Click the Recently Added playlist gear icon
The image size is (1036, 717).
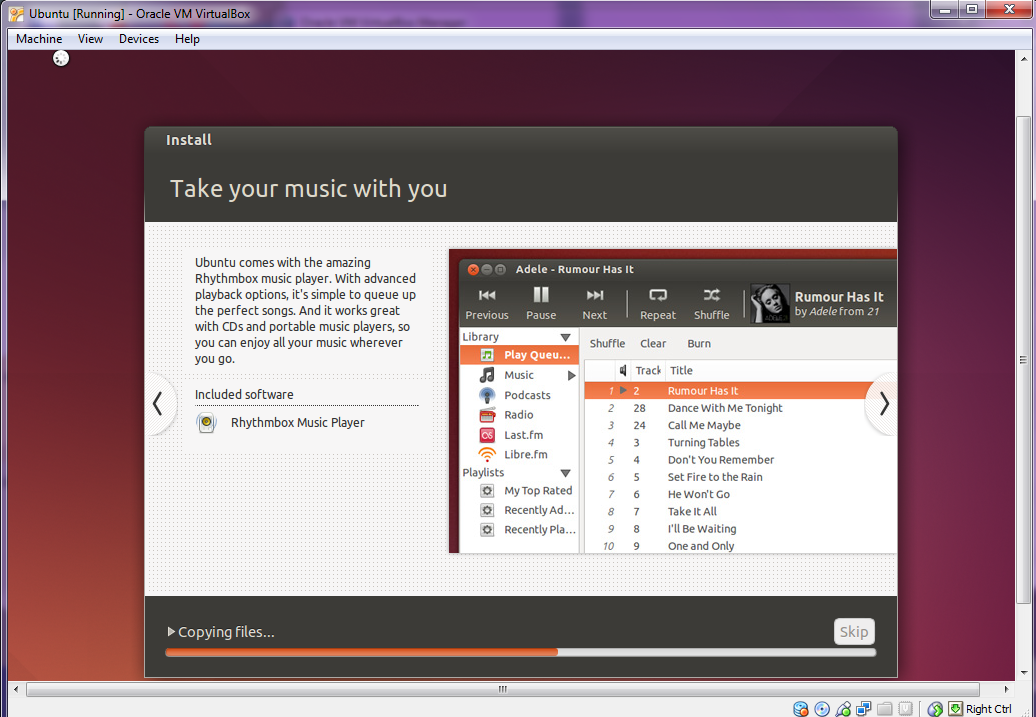pyautogui.click(x=487, y=510)
